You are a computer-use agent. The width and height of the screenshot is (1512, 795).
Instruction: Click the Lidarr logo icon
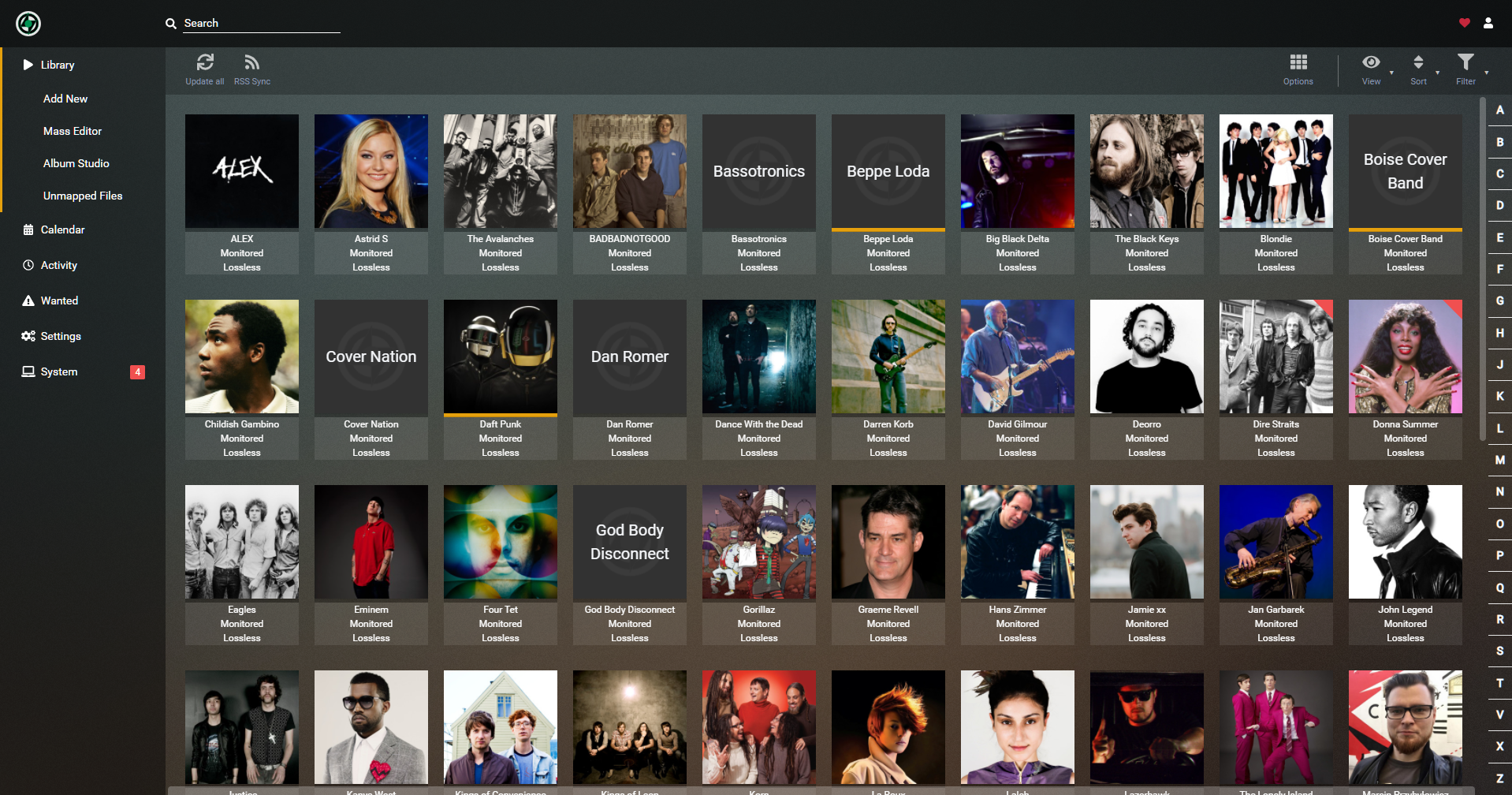pos(28,24)
